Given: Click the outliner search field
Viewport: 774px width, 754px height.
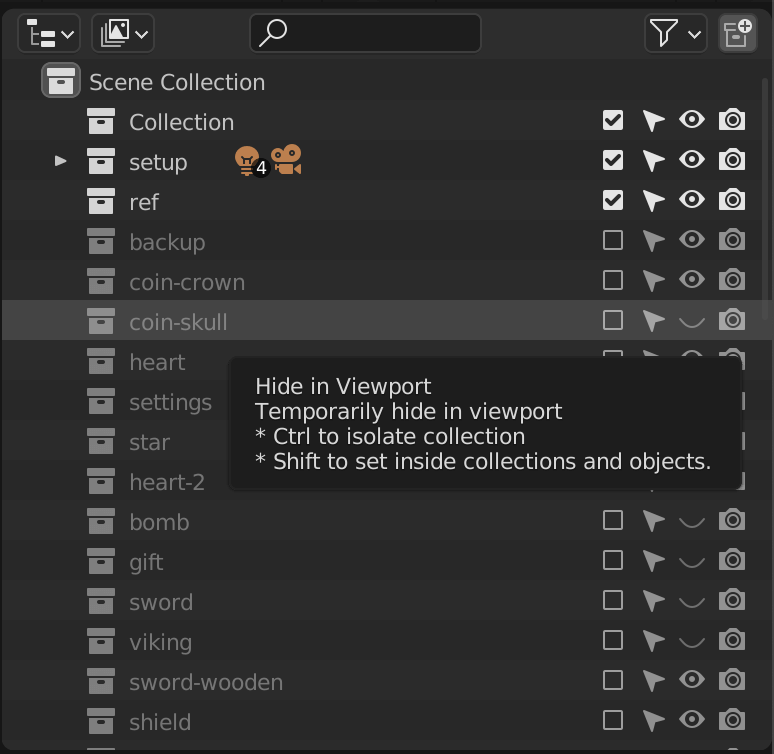Looking at the screenshot, I should pos(365,33).
